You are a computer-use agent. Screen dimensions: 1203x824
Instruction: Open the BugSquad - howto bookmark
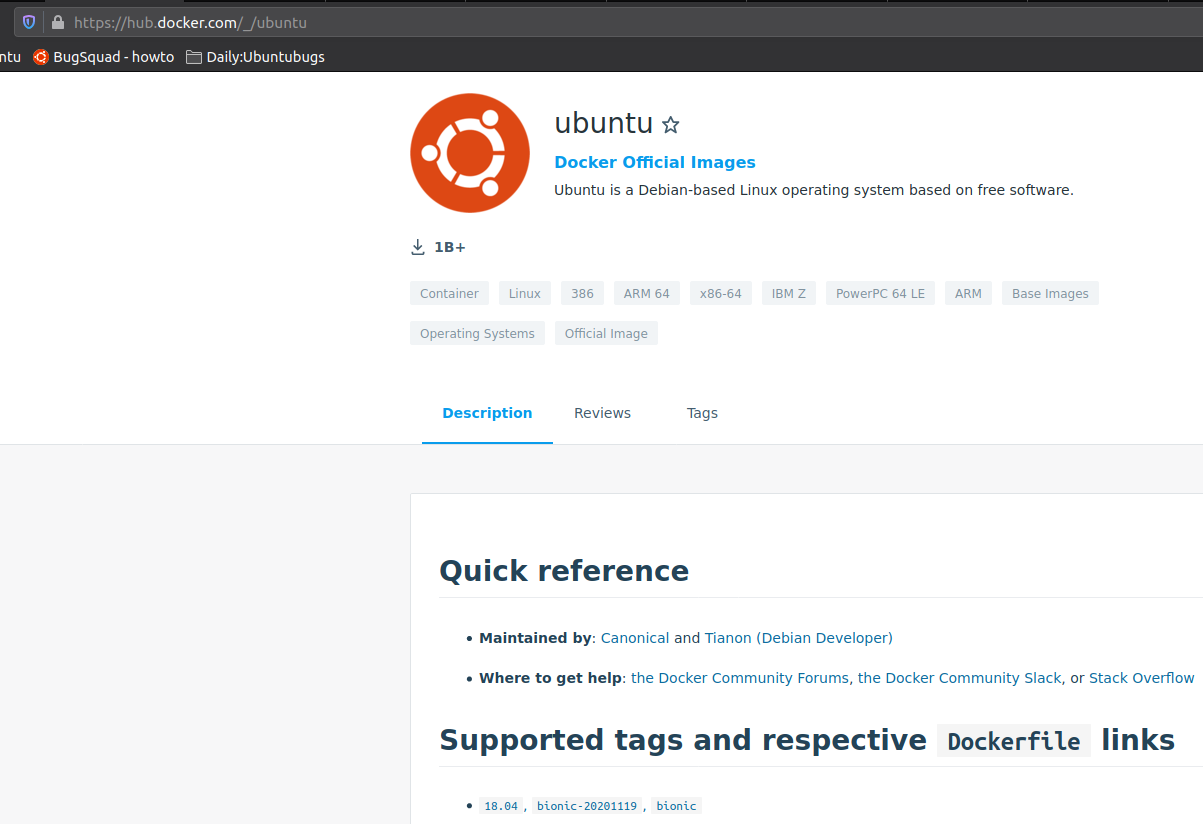103,57
